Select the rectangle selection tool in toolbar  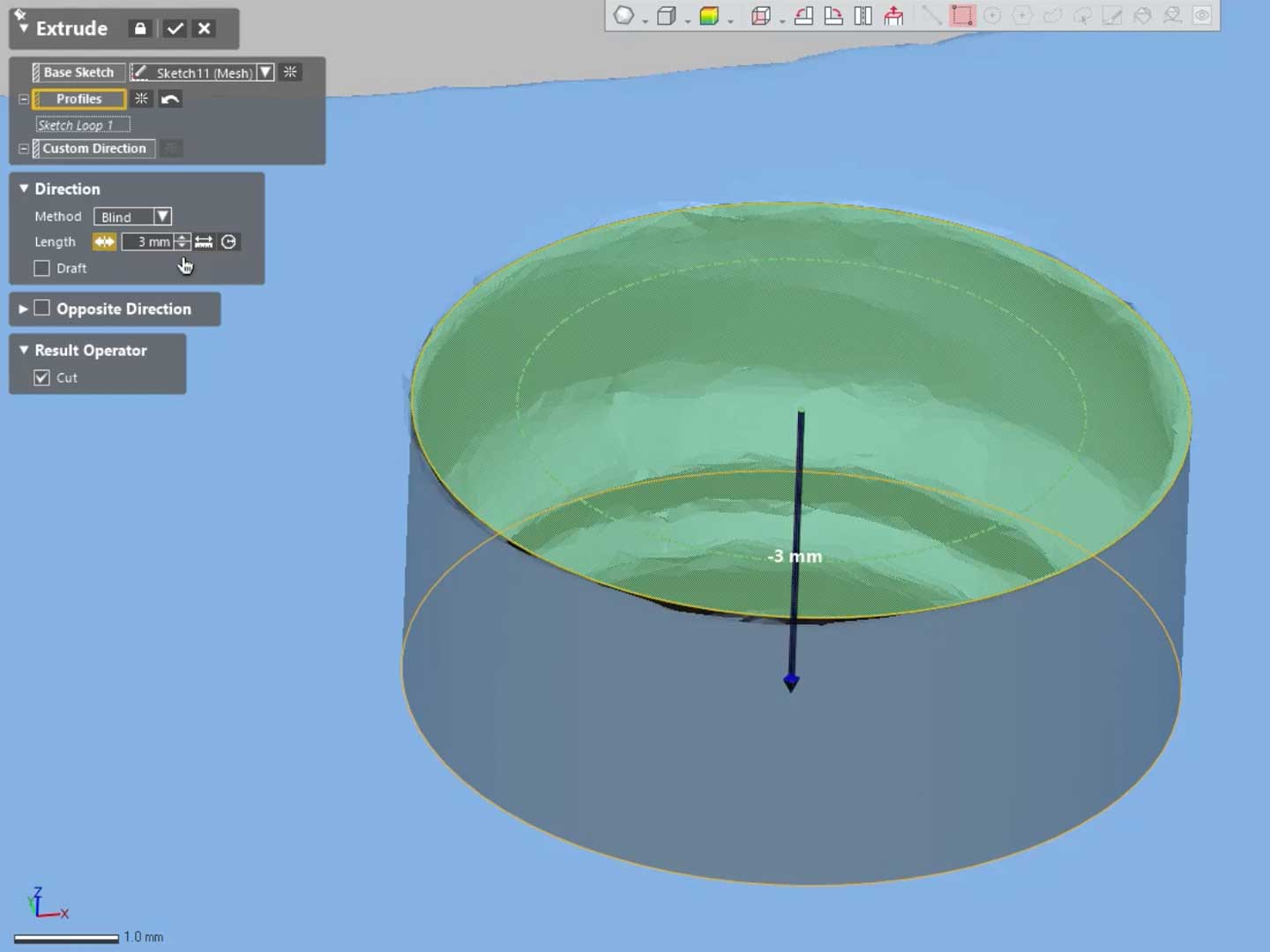point(963,15)
